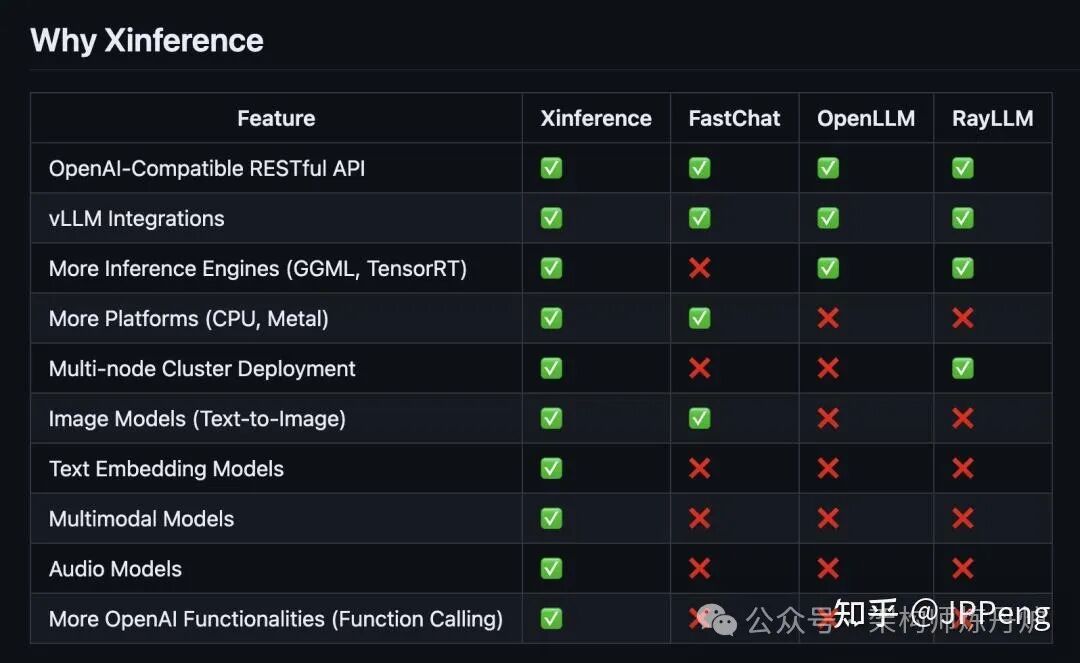
Task: Click 'Multimodal Models' text
Action: point(141,519)
